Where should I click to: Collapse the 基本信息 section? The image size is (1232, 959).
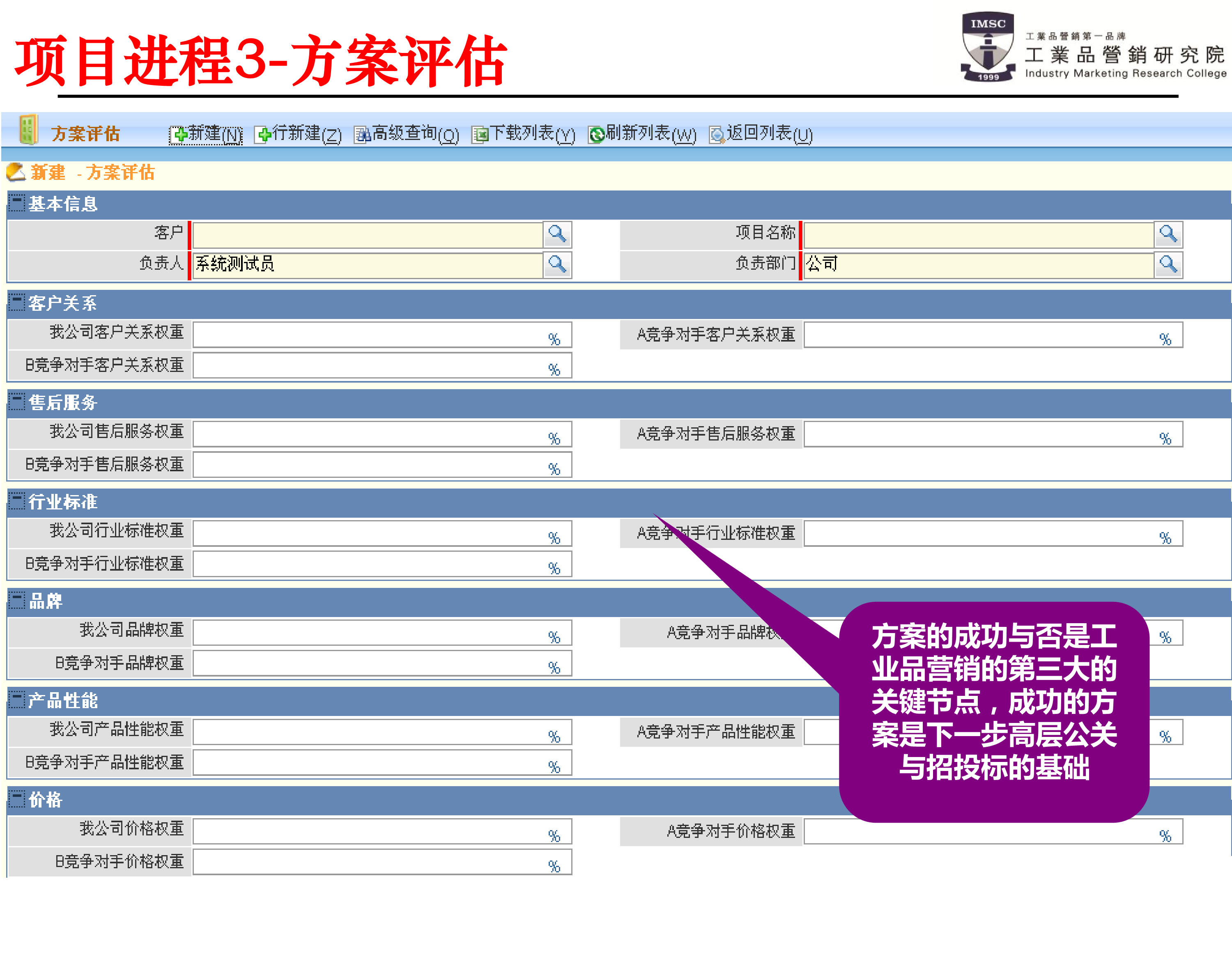tap(17, 204)
